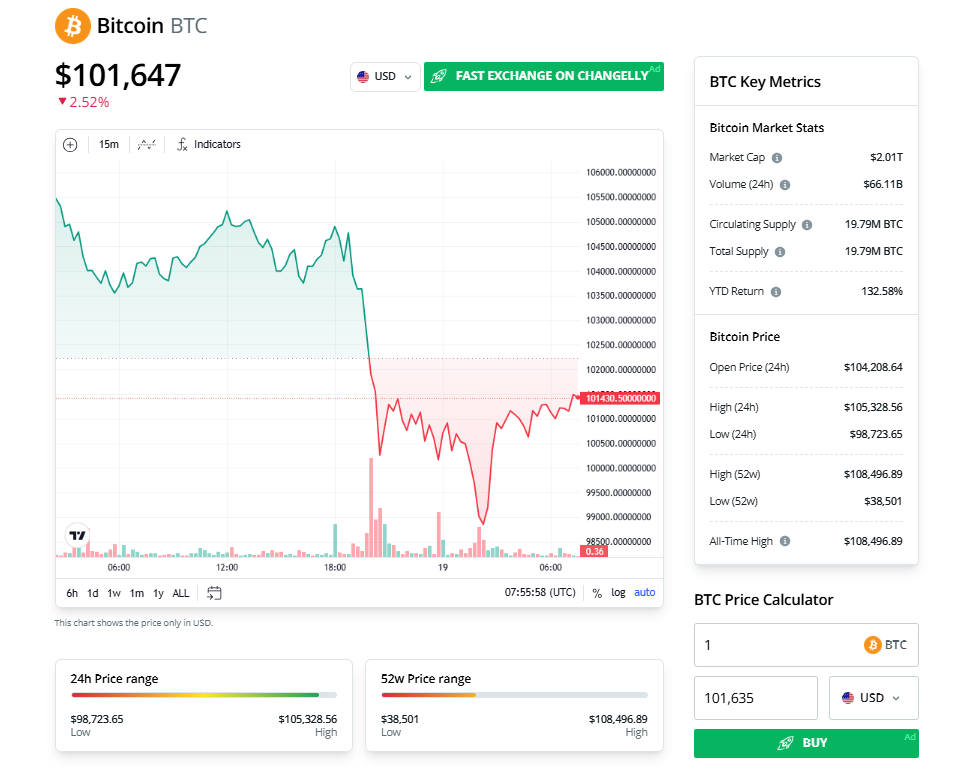Show Circulating Supply info icon

point(806,225)
